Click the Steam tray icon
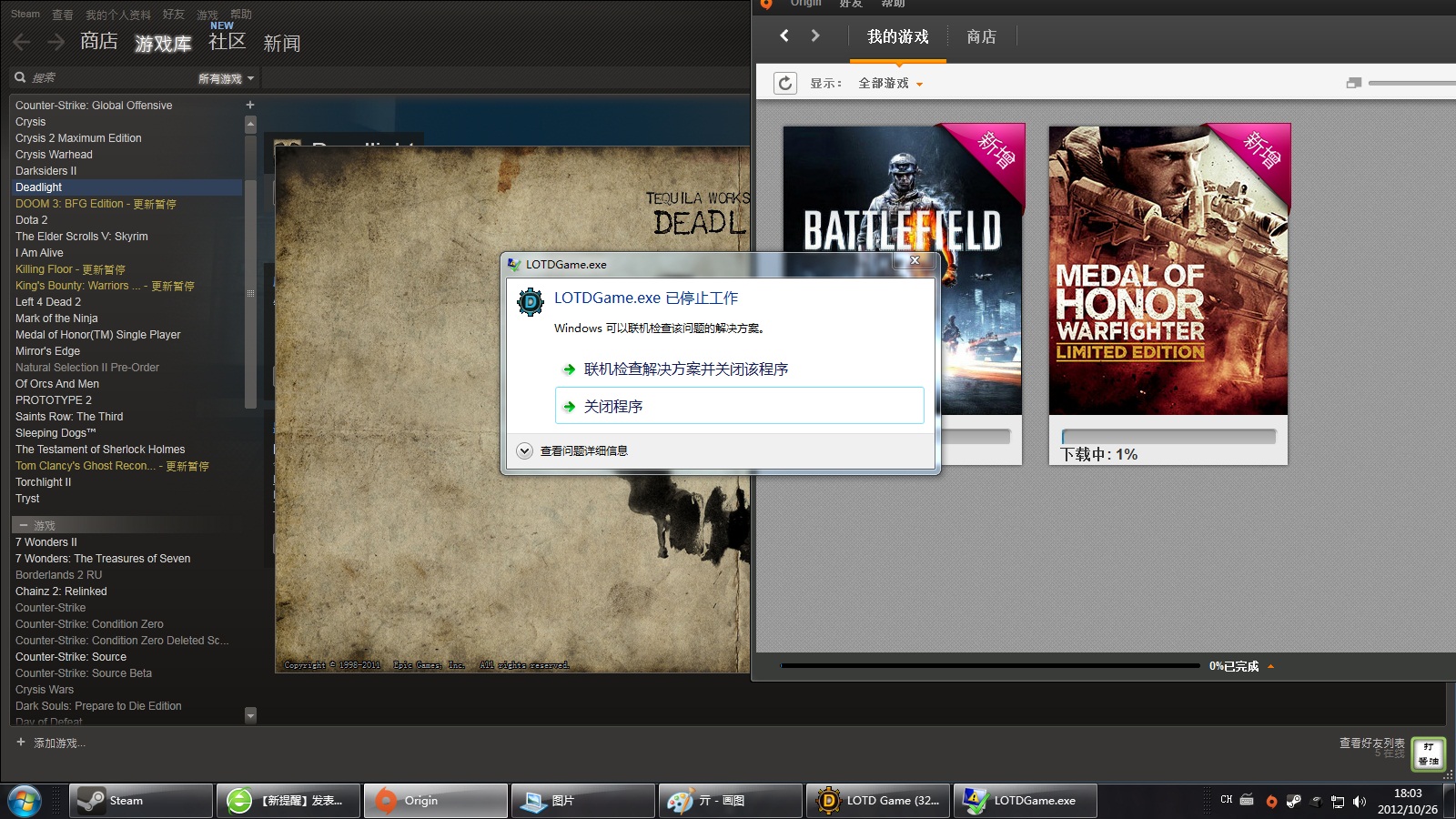This screenshot has width=1456, height=819. (1293, 801)
